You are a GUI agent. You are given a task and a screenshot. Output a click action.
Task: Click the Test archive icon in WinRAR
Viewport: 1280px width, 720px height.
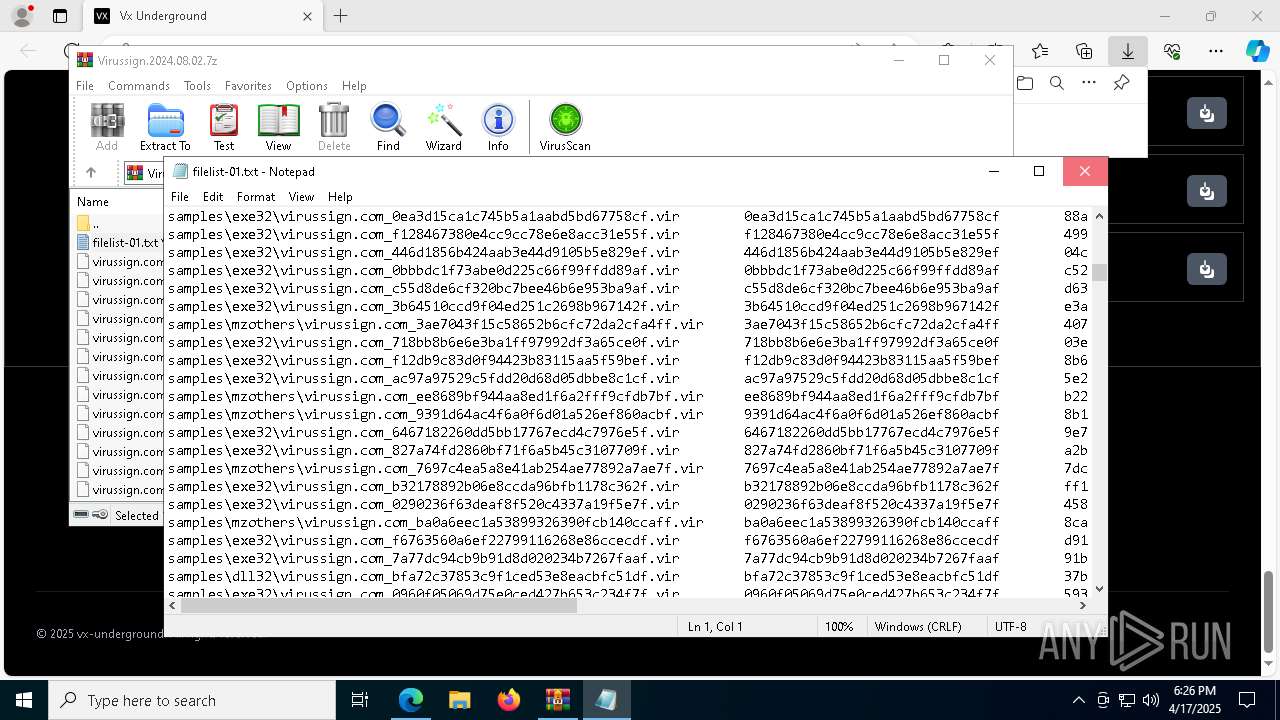pos(224,127)
